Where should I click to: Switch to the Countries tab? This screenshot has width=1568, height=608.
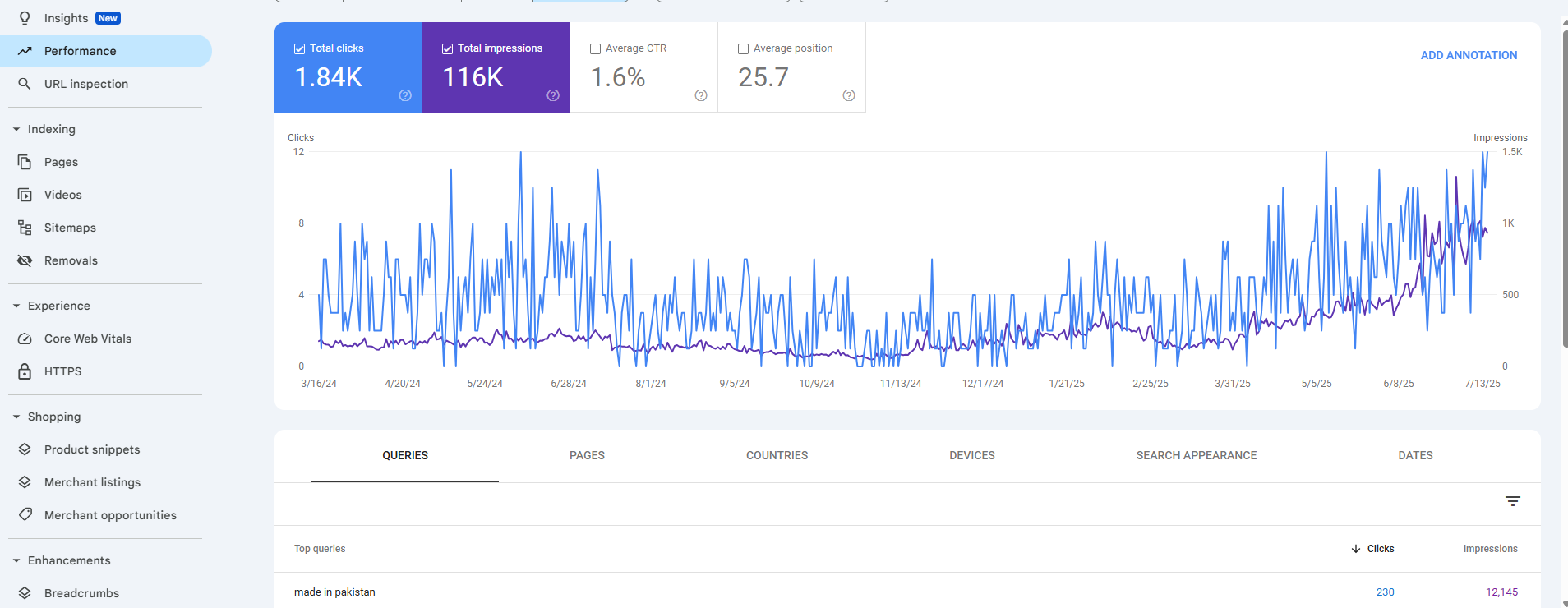pyautogui.click(x=777, y=455)
